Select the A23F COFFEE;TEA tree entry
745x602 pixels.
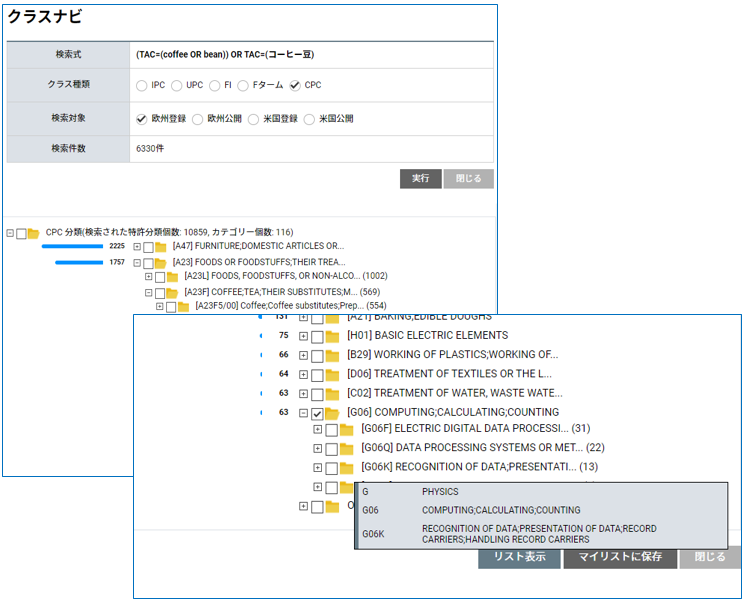pyautogui.click(x=268, y=292)
